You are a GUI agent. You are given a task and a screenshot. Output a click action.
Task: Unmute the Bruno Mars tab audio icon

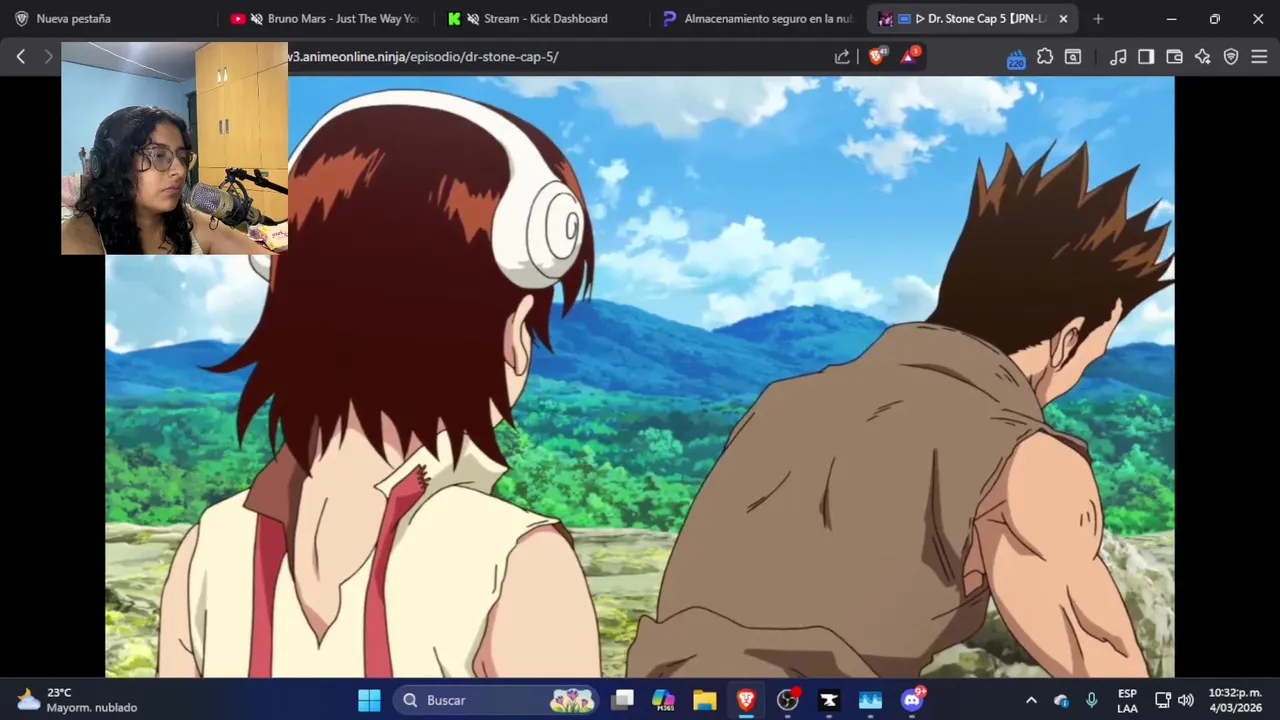pos(257,18)
